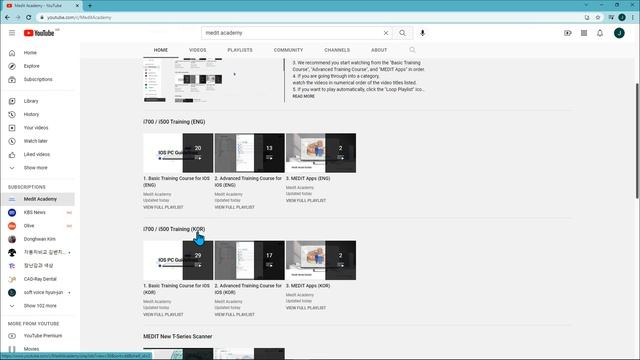Click the '2. Advanced Training Course for IOS (KOR)' title
The image size is (640, 360).
tap(248, 289)
